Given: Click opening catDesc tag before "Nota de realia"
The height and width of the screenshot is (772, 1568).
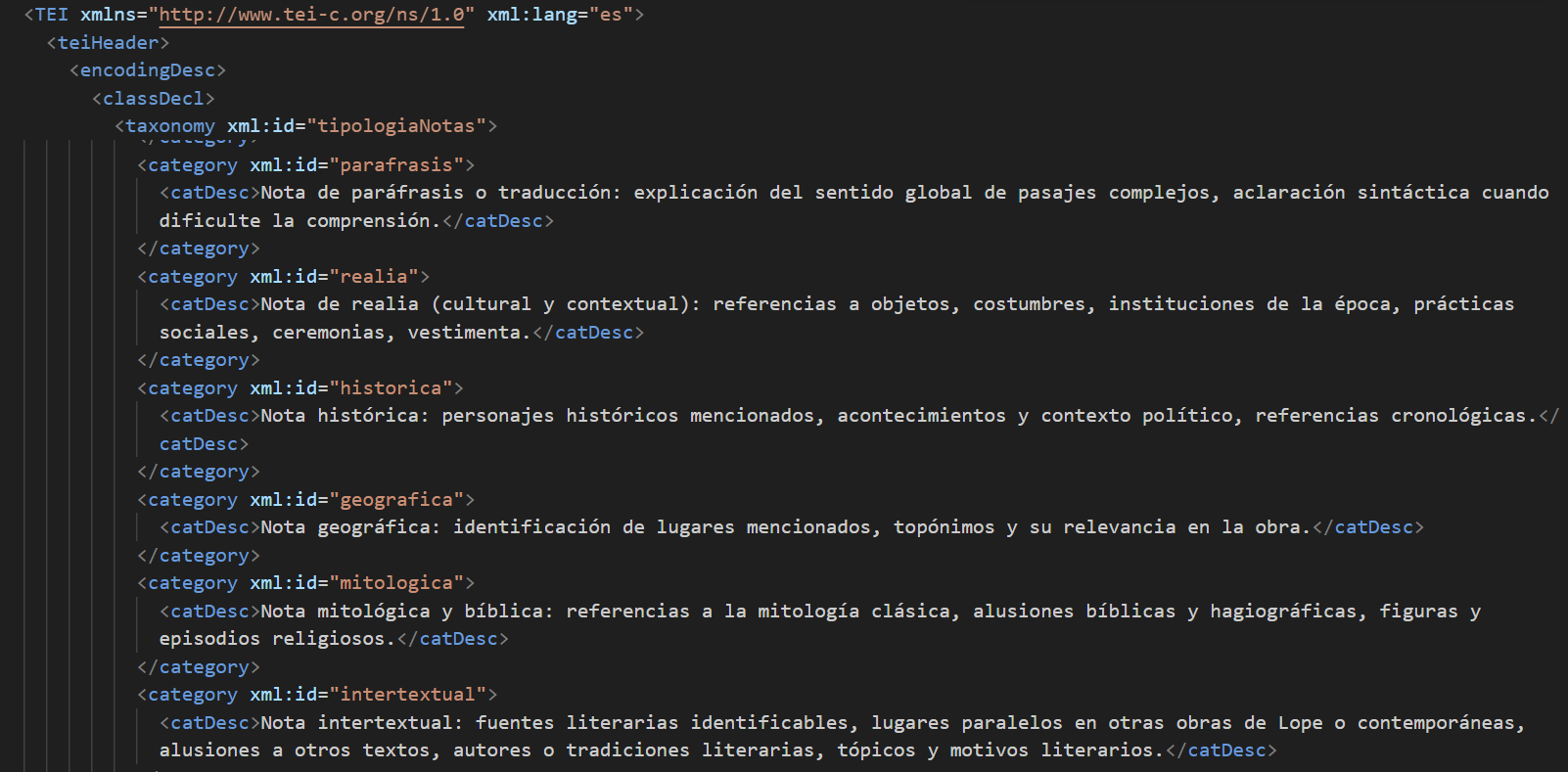Looking at the screenshot, I should coord(210,304).
